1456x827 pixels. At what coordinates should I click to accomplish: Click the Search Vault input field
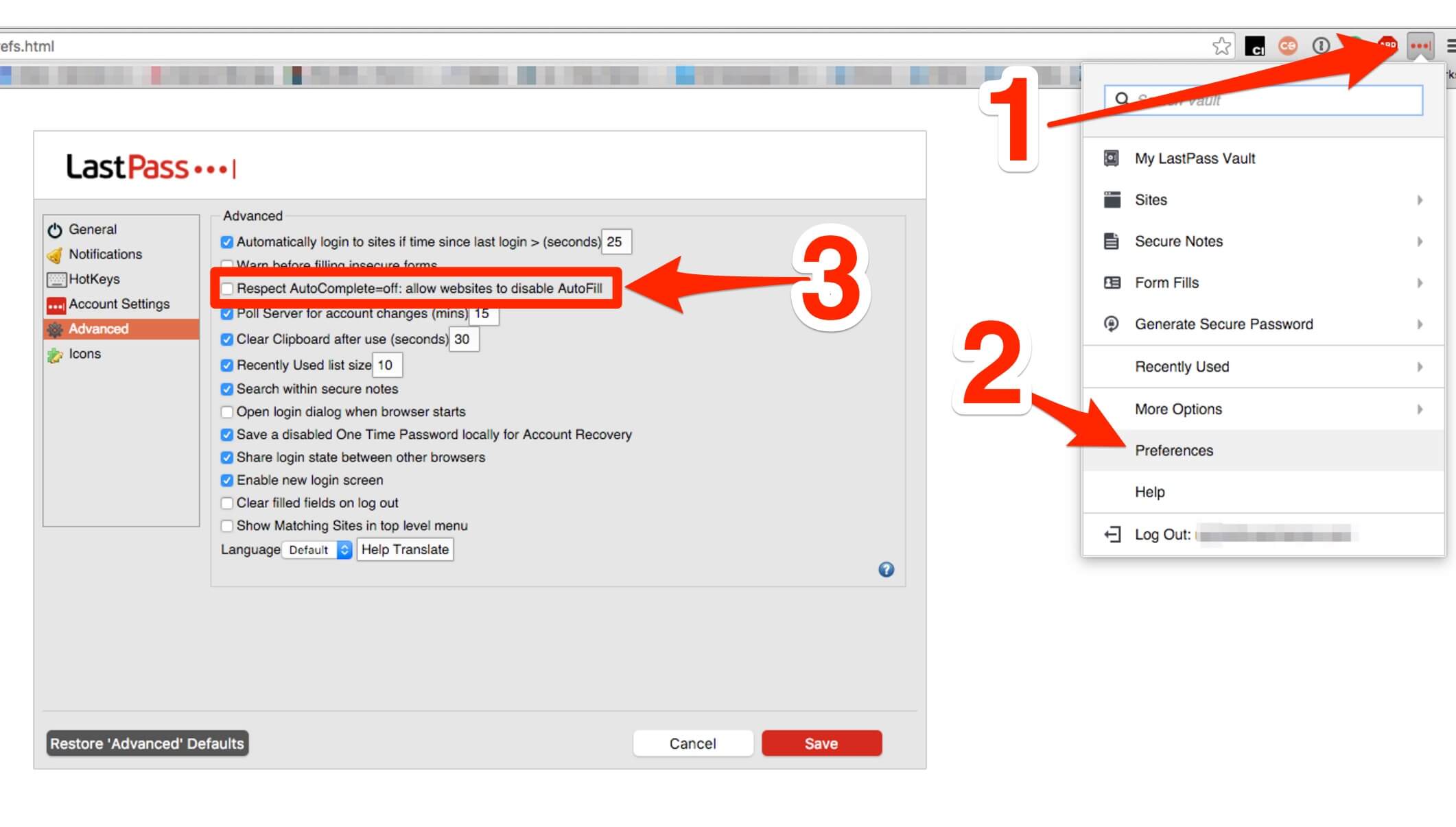[1263, 100]
